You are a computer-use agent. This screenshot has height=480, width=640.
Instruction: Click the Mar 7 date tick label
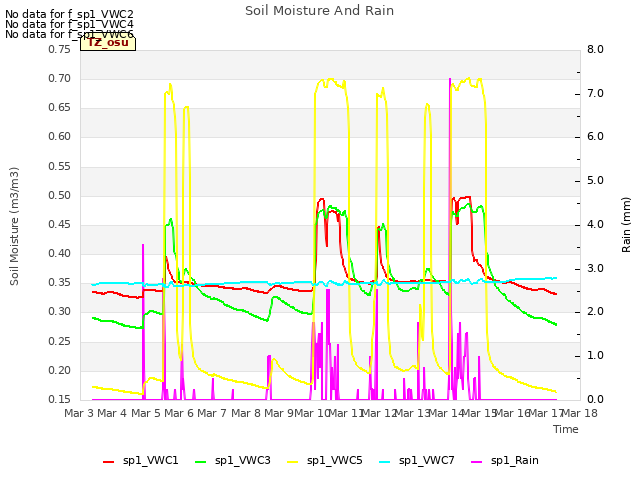[x=212, y=413]
